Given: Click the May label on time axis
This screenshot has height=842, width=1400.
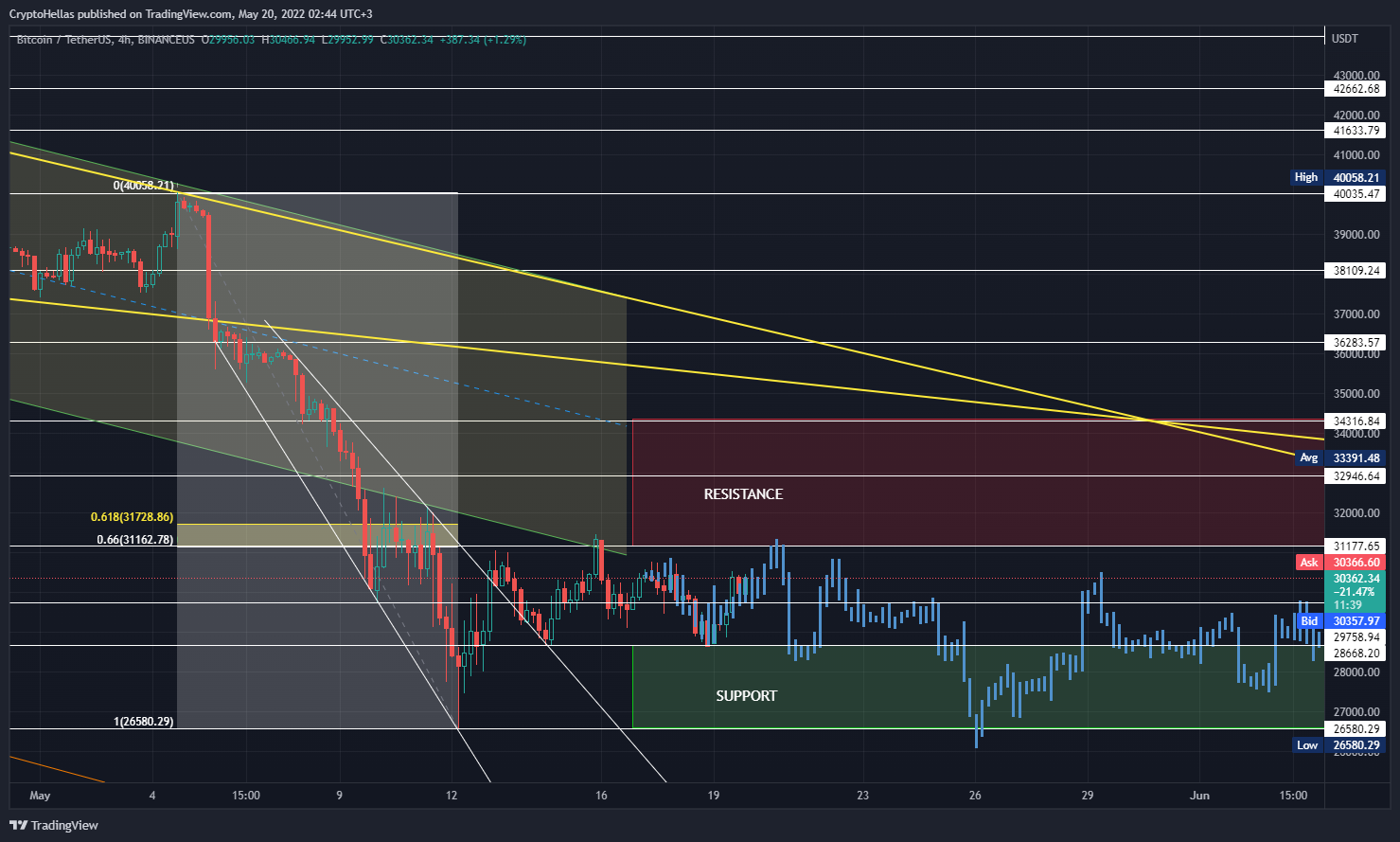Looking at the screenshot, I should (40, 796).
